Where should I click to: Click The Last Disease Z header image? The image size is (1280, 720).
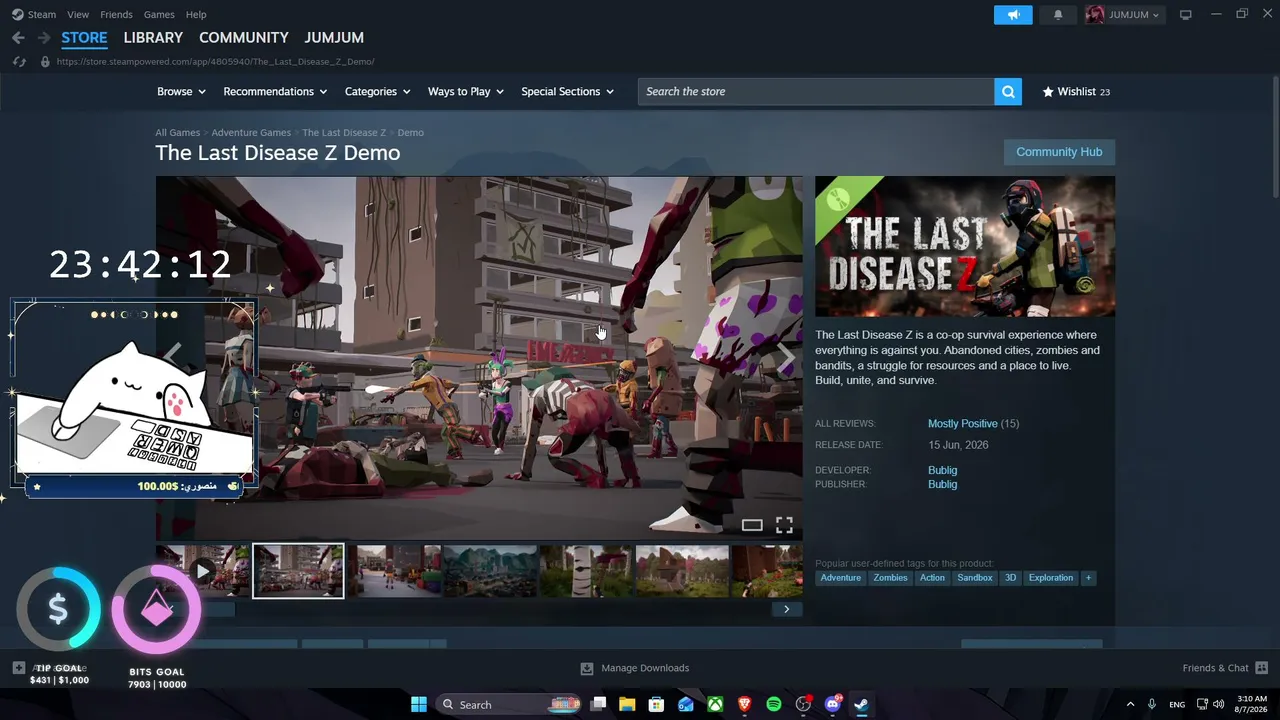pyautogui.click(x=965, y=247)
